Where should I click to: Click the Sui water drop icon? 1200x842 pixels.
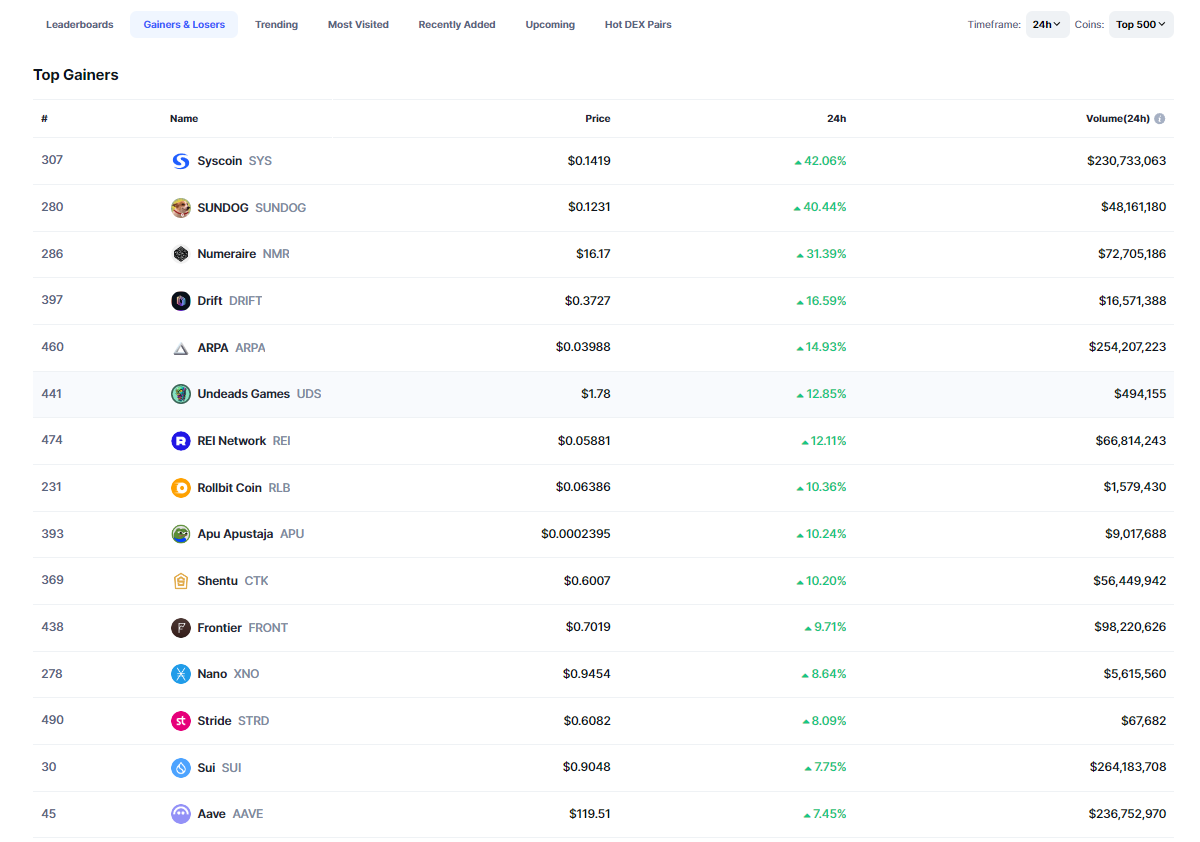180,768
